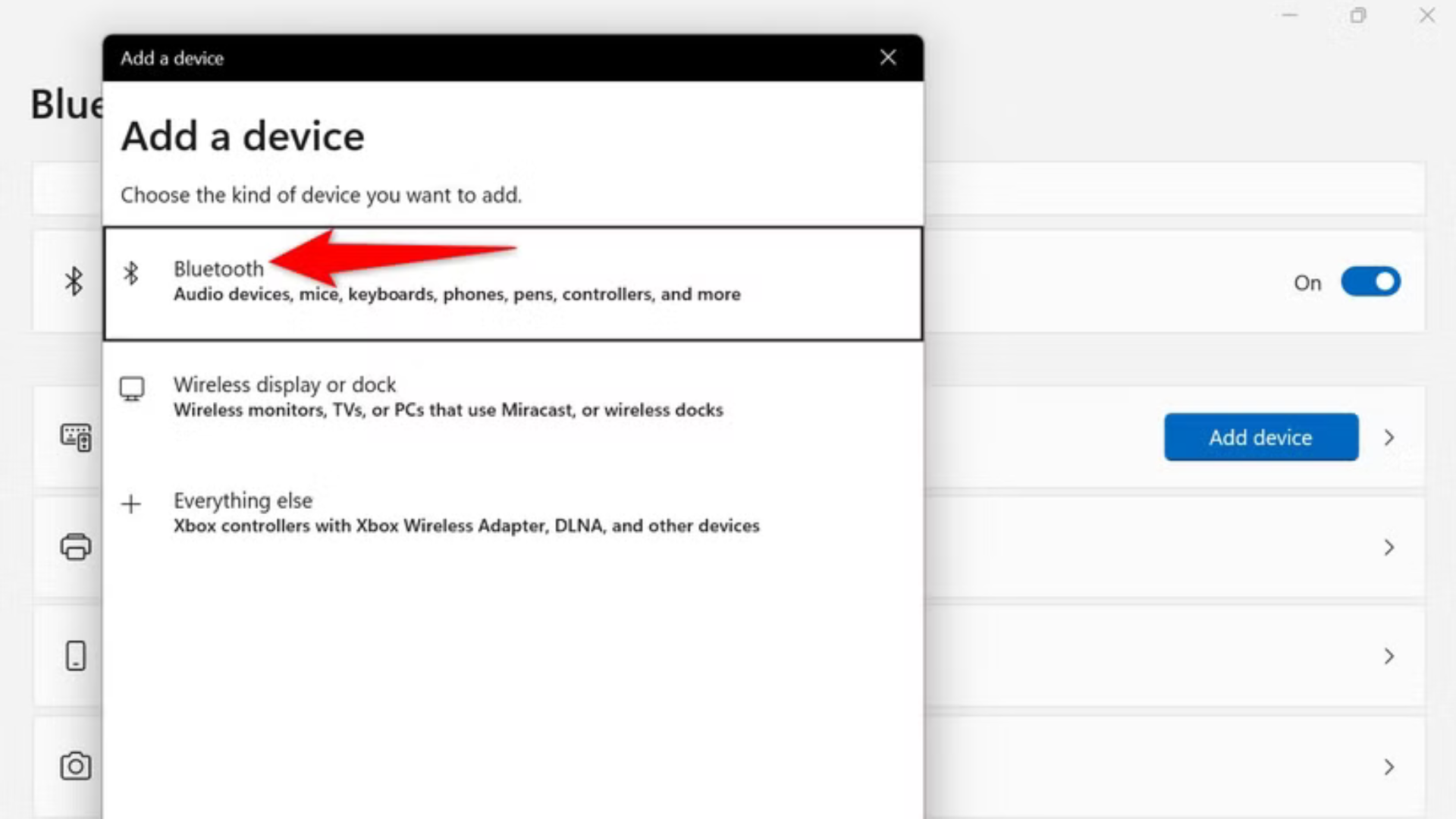Image resolution: width=1456 pixels, height=819 pixels.
Task: Expand the chevron next to Add device
Action: [1389, 438]
